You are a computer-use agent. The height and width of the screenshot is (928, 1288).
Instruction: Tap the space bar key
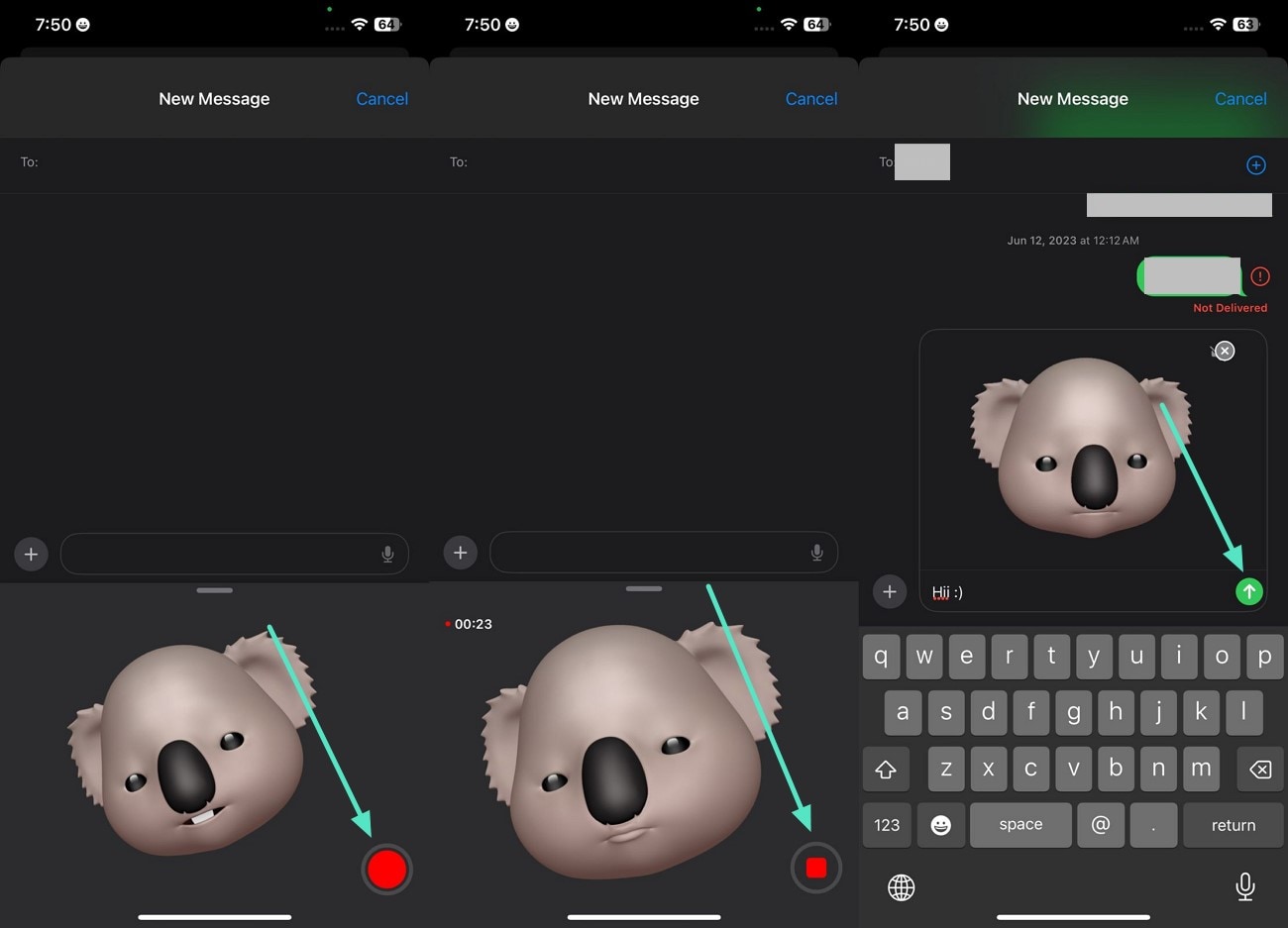pyautogui.click(x=1020, y=825)
